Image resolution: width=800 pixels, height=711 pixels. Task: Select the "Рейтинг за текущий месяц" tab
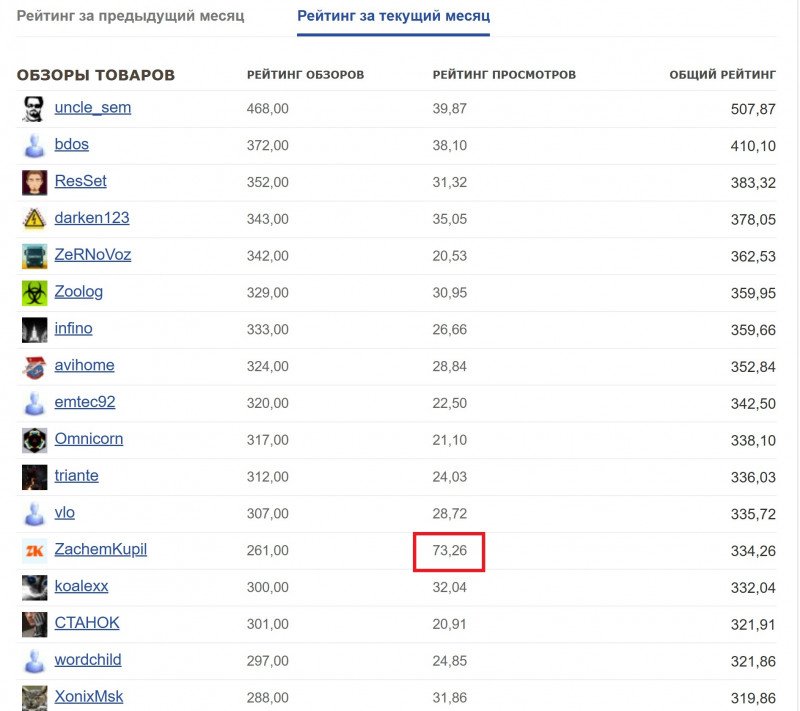393,17
